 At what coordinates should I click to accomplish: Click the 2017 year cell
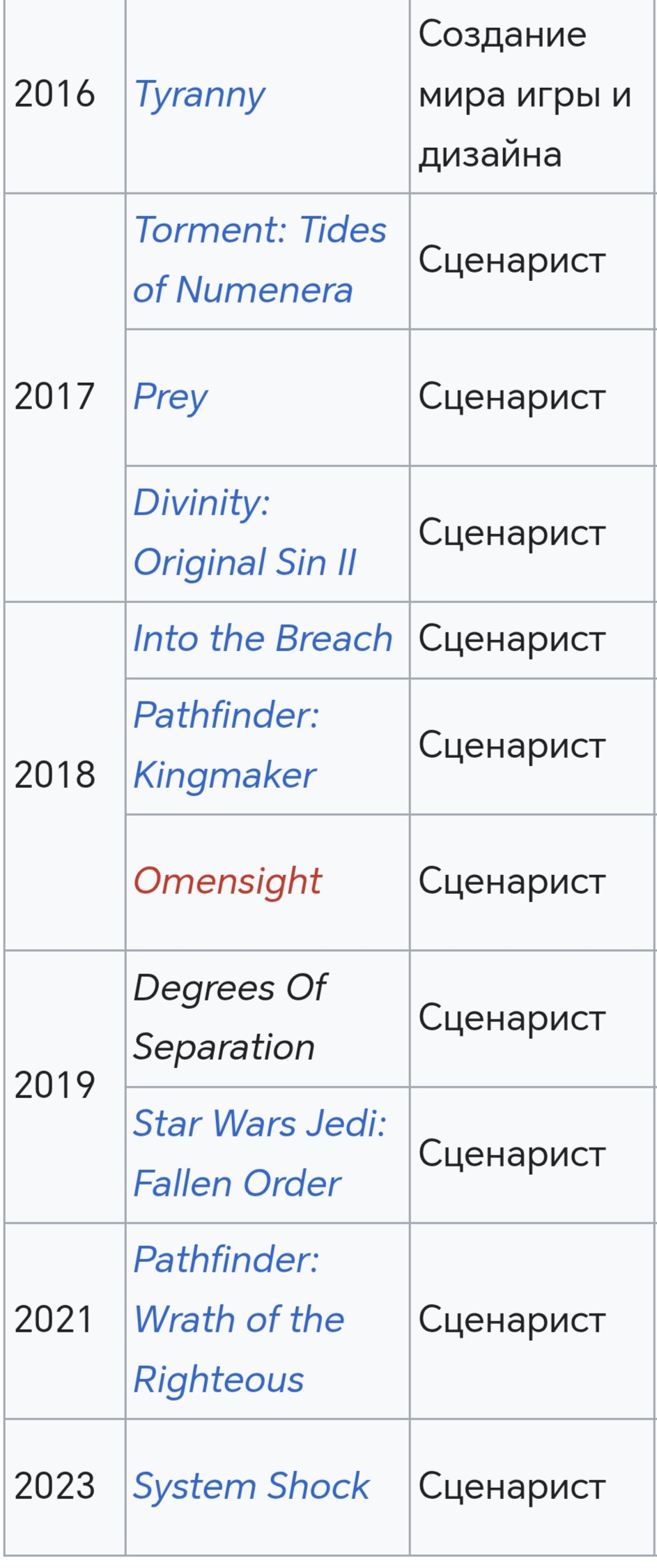pyautogui.click(x=65, y=397)
